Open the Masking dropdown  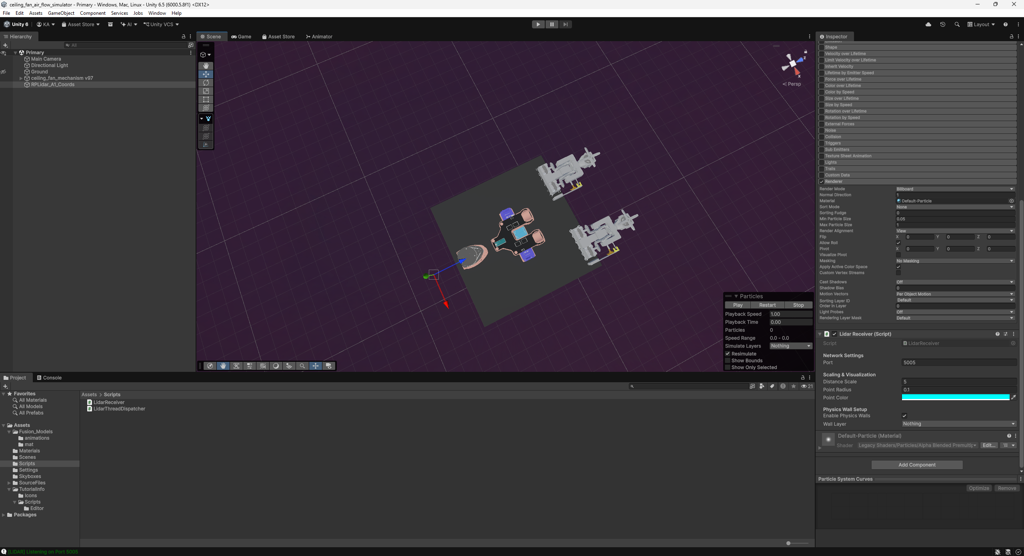[955, 261]
